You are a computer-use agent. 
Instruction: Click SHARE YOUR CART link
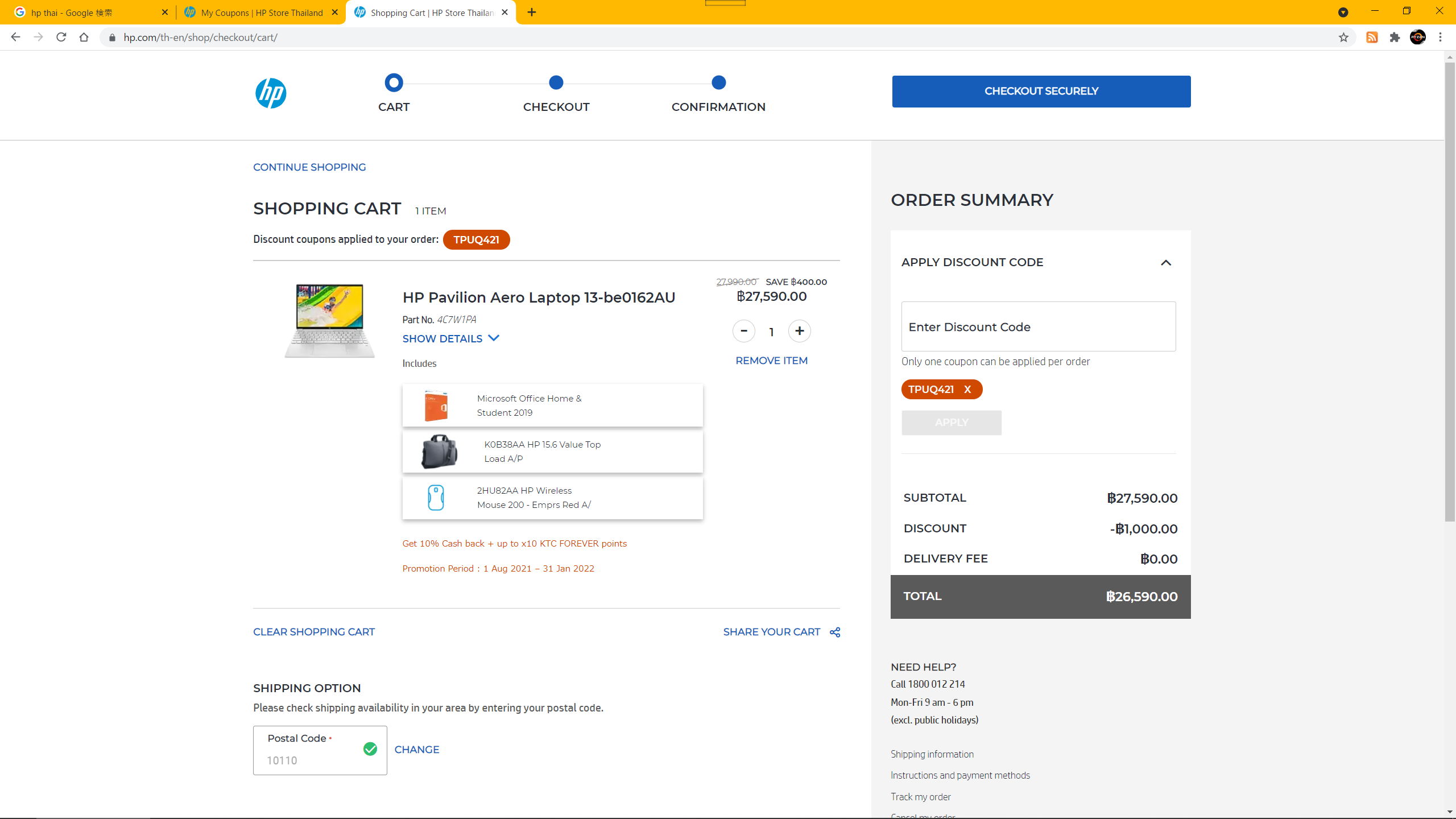(771, 632)
